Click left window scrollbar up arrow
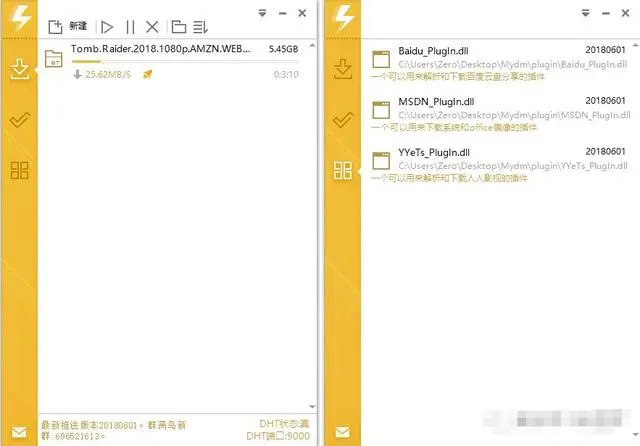Viewport: 640px width, 446px height. 312,45
